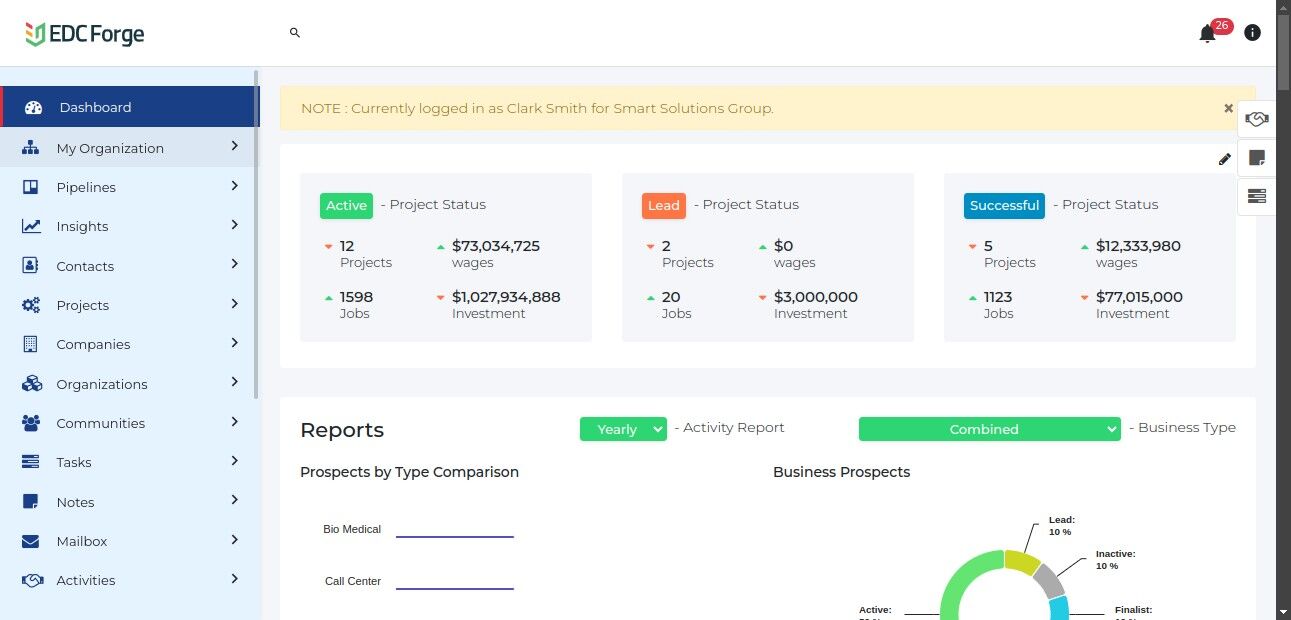Open the My Organization menu item

tap(130, 147)
